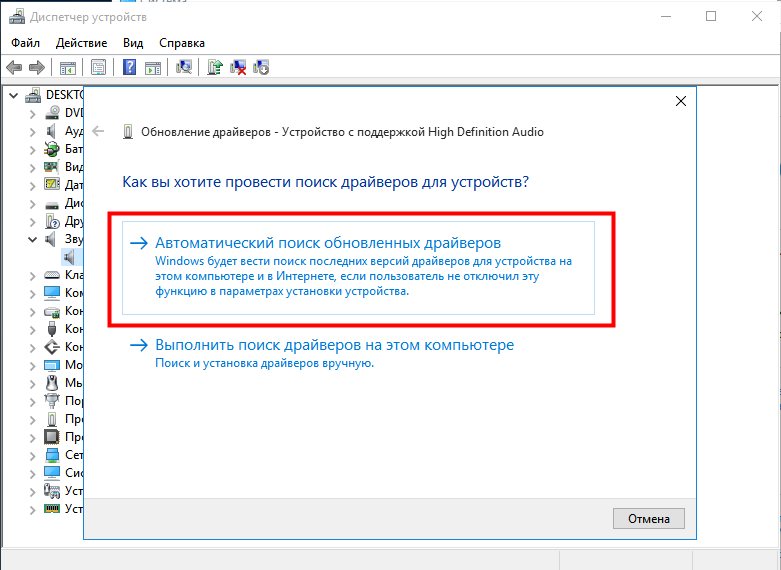Expand the Пор ports category
This screenshot has width=781, height=570.
click(x=33, y=401)
